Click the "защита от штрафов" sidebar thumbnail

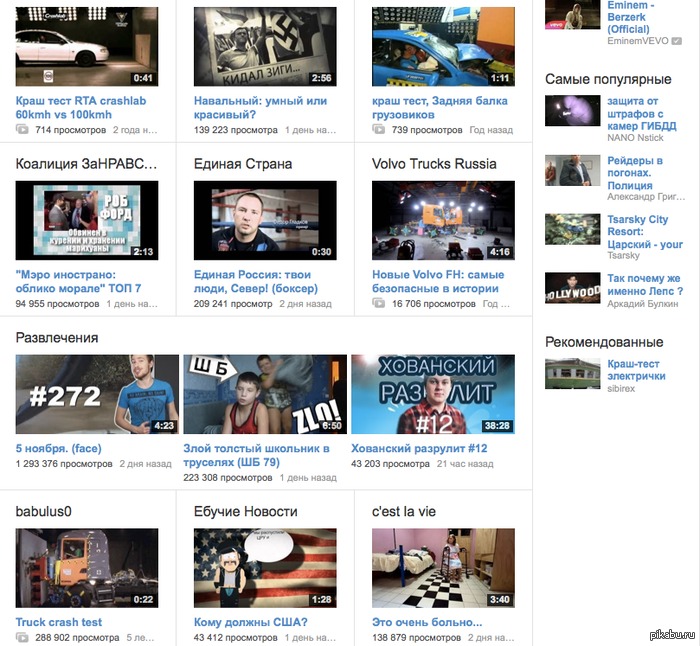tap(572, 110)
